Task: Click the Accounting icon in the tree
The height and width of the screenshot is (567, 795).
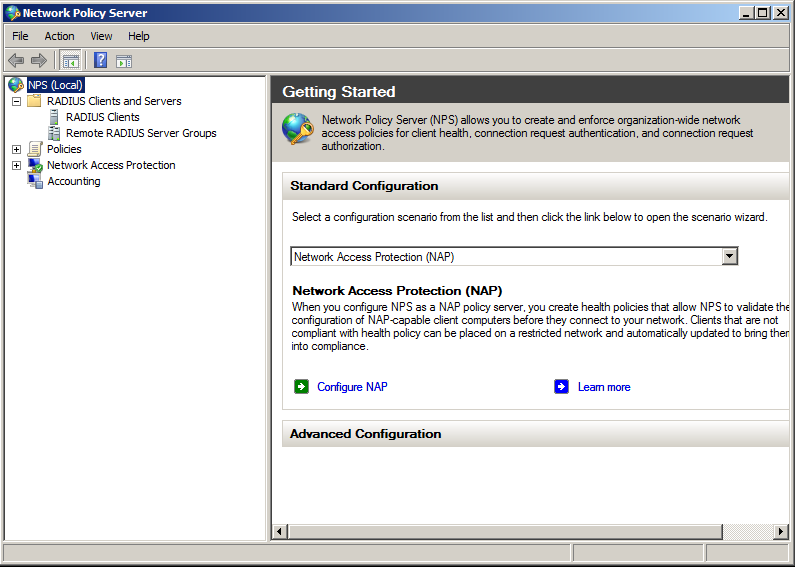Action: click(x=35, y=181)
